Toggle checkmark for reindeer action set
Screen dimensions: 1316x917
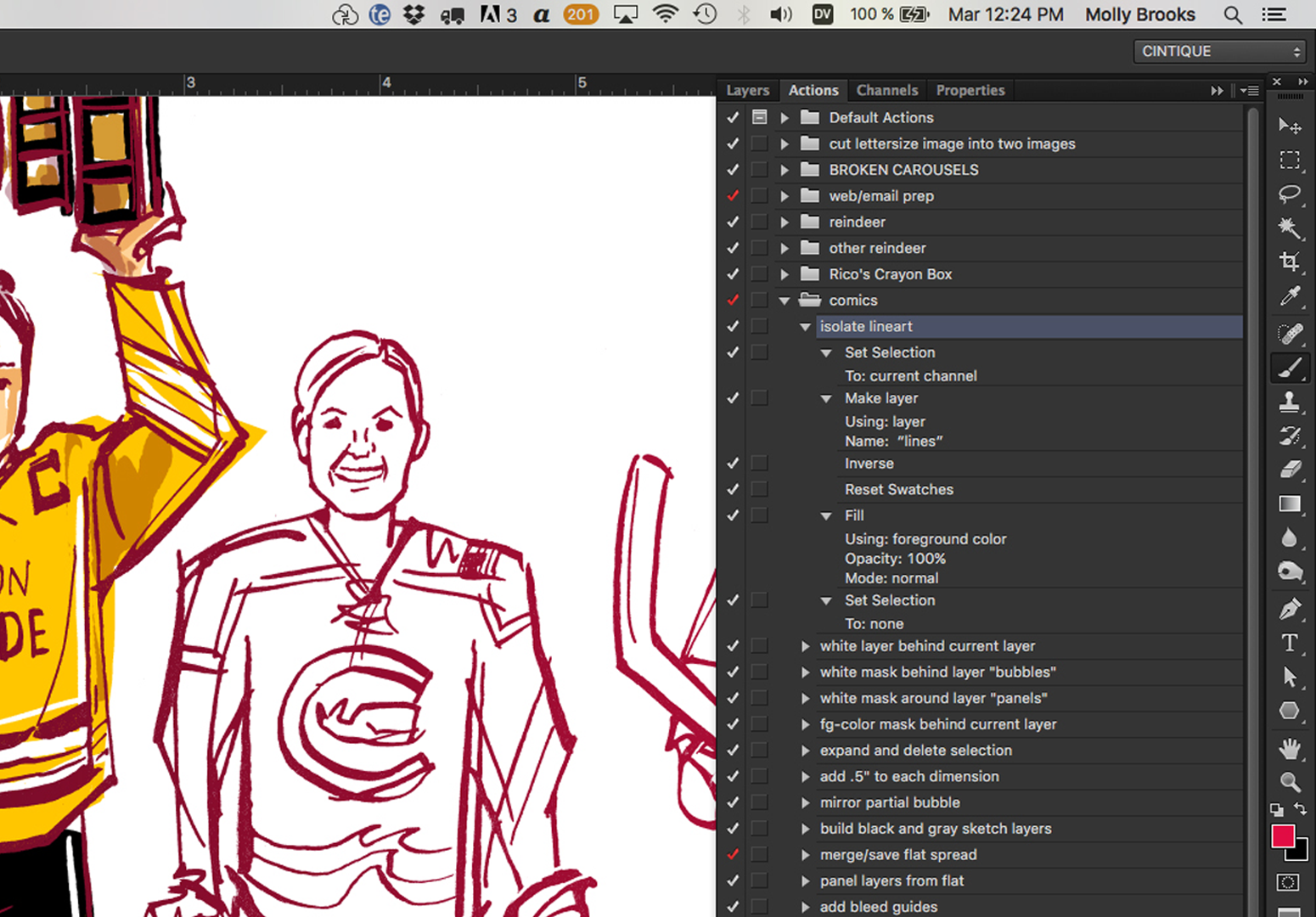(x=733, y=222)
